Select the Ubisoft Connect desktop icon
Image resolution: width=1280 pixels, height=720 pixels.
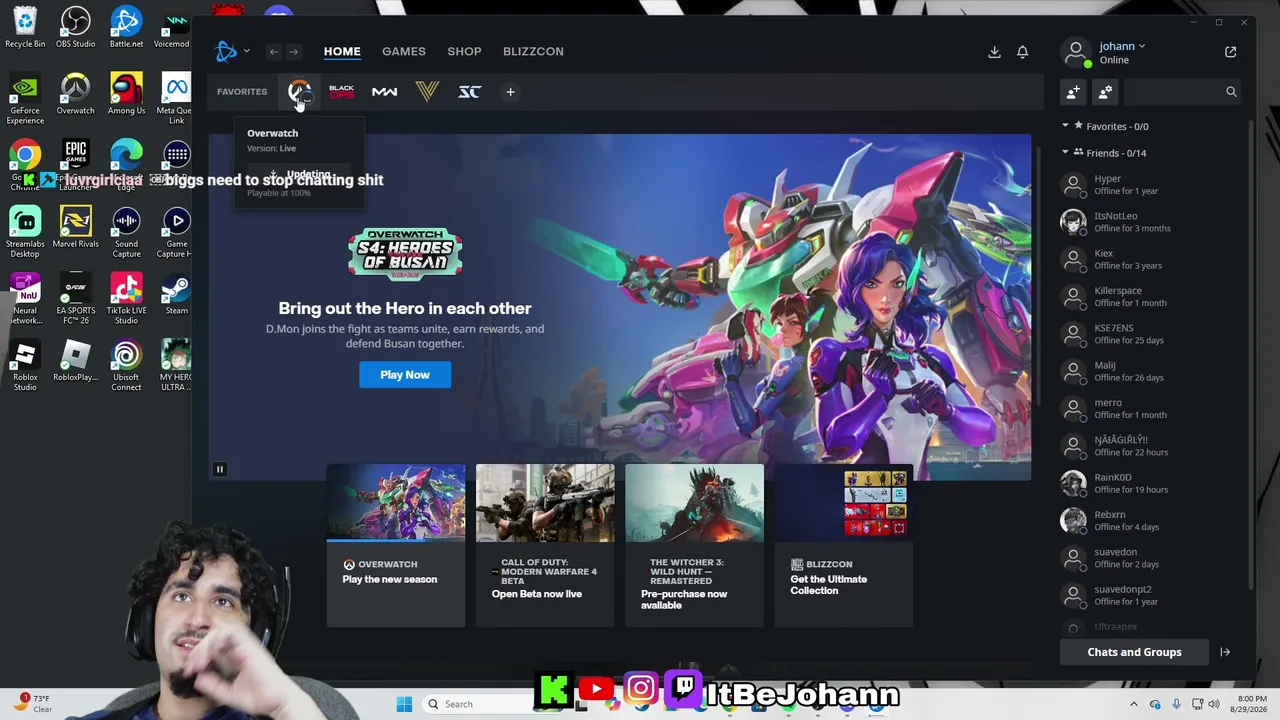click(x=126, y=366)
